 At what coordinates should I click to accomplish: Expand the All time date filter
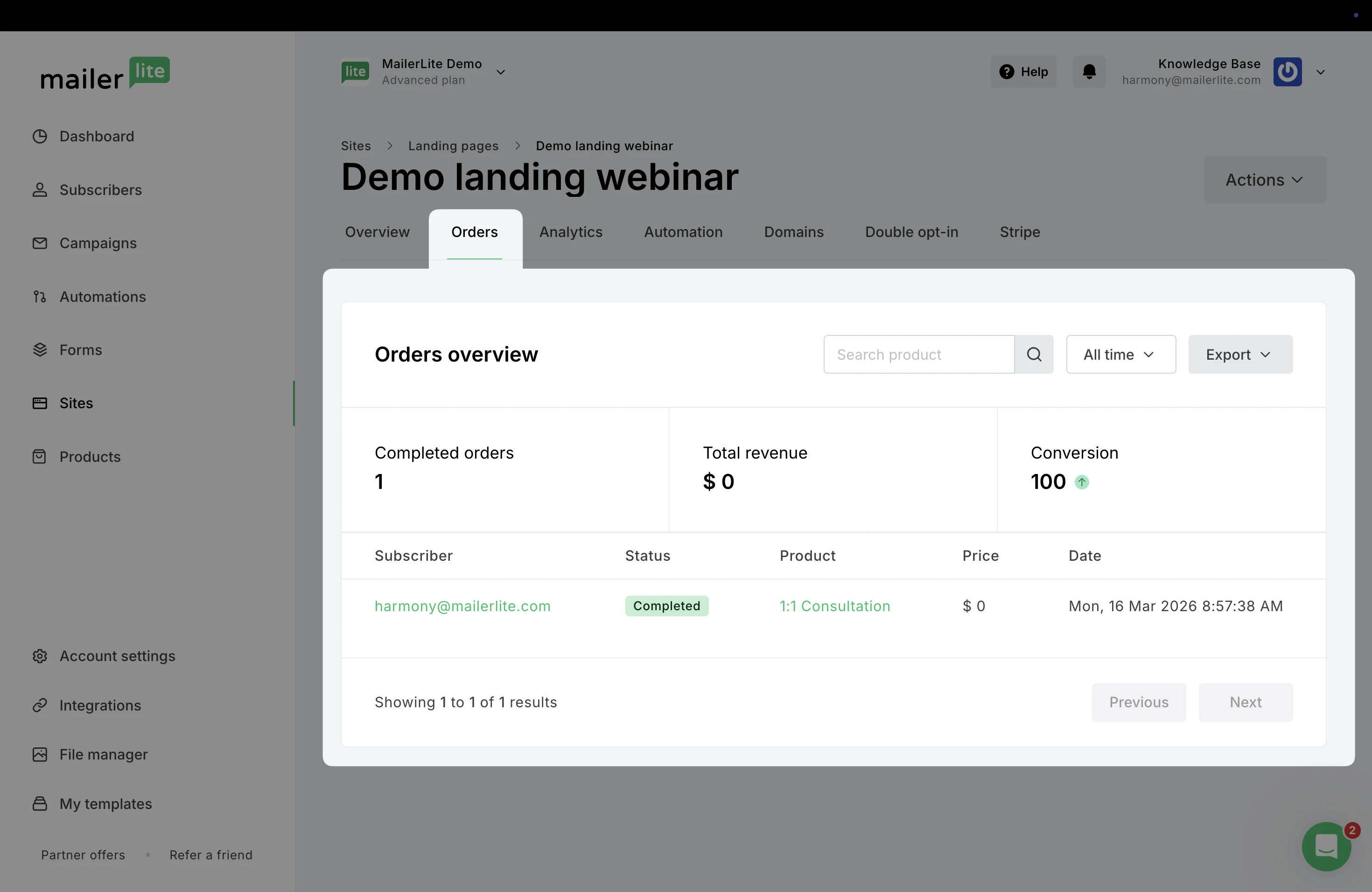click(1120, 355)
